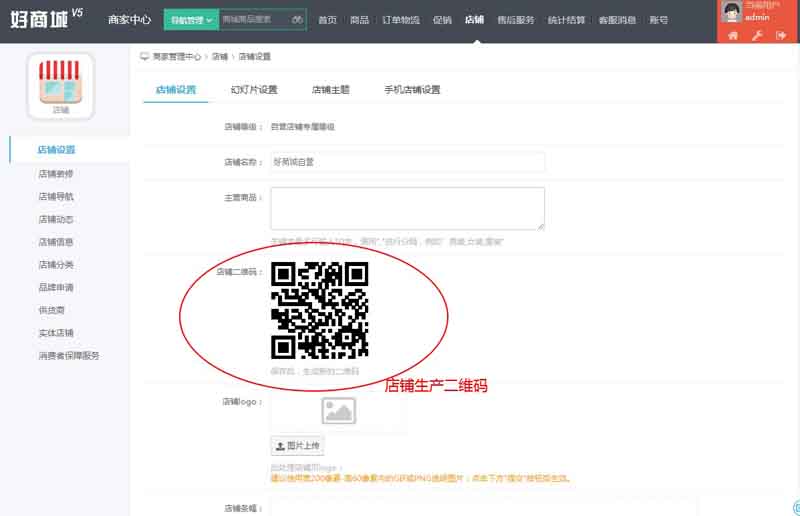Click the circular icon at bottom-right corner
The width and height of the screenshot is (800, 516).
click(x=796, y=507)
